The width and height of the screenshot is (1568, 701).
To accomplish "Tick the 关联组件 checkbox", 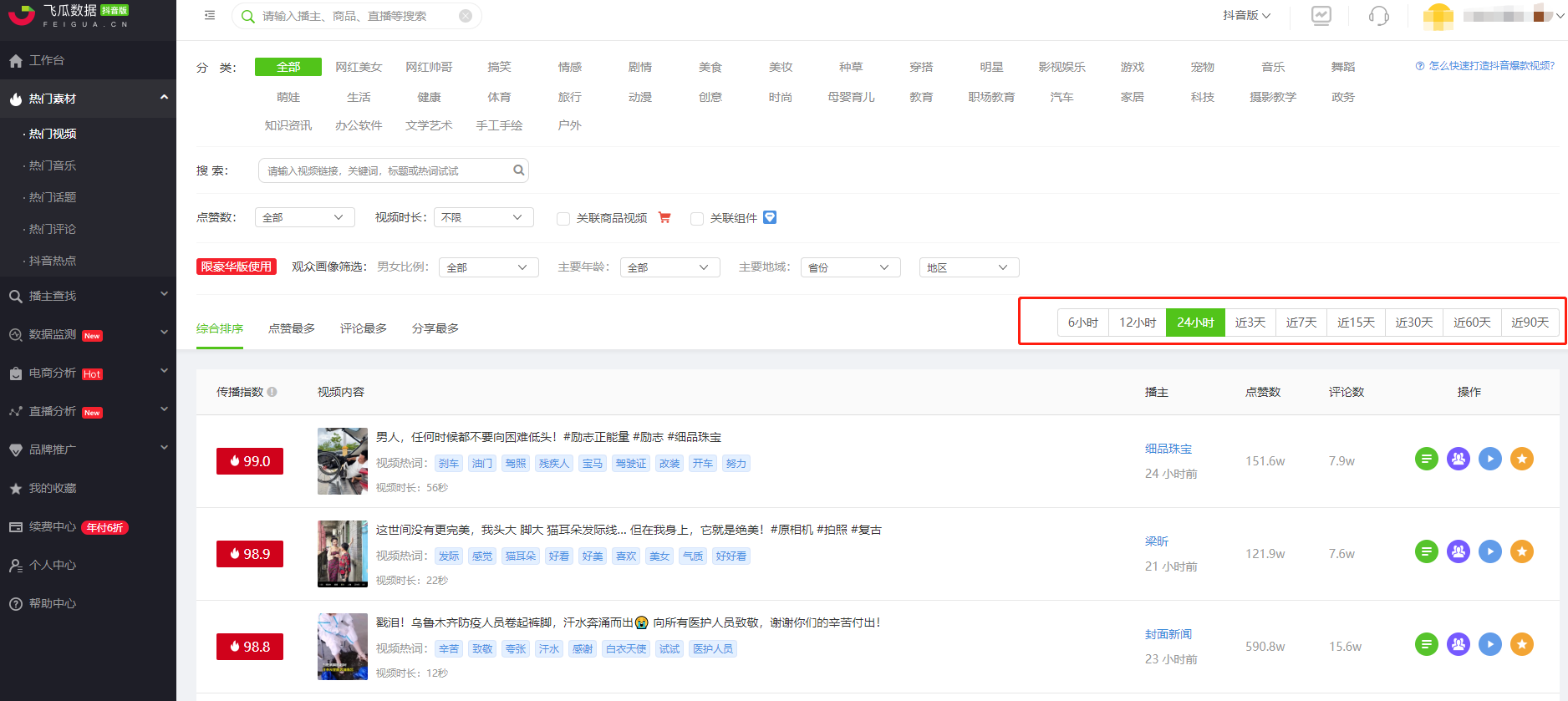I will [x=697, y=219].
